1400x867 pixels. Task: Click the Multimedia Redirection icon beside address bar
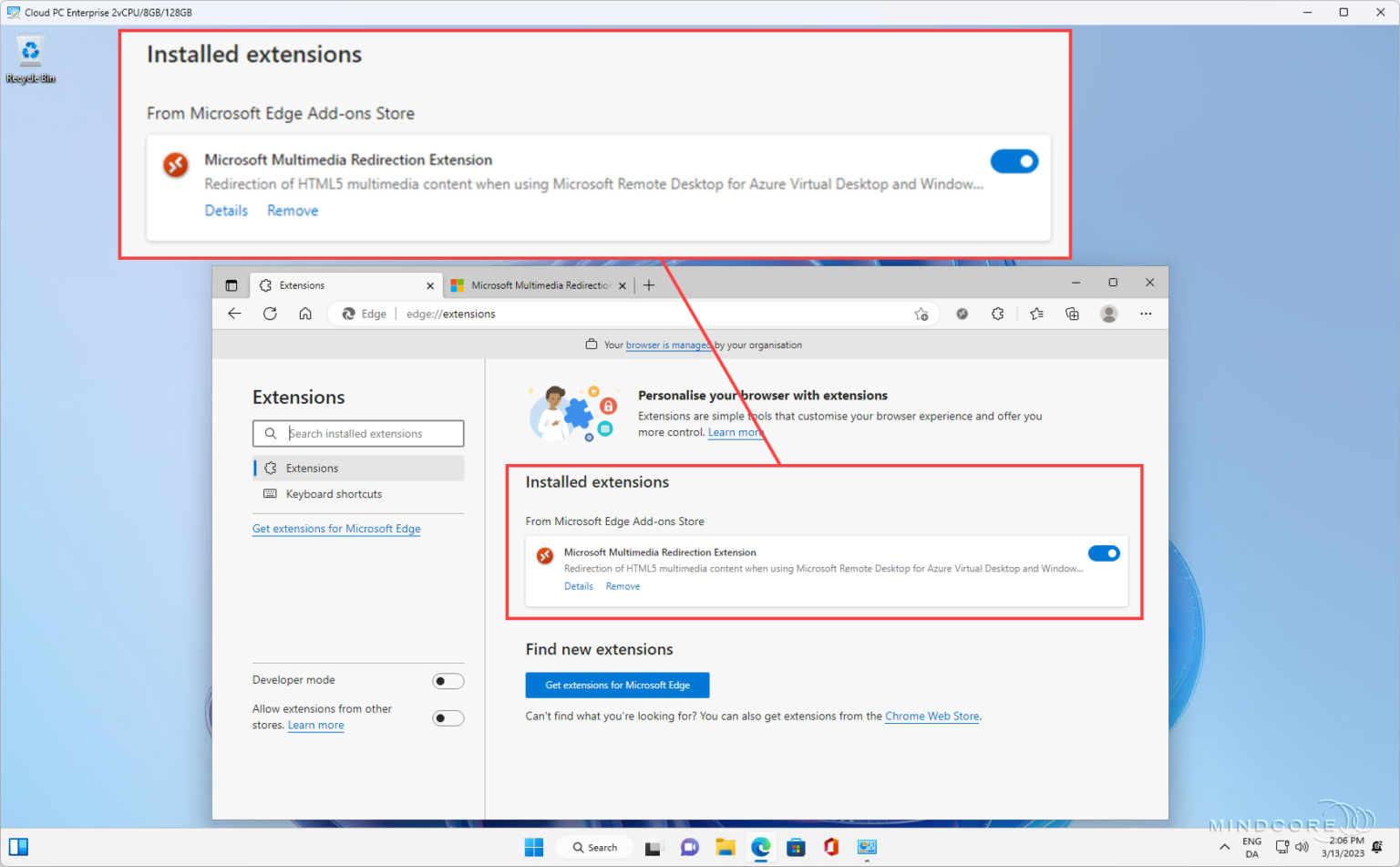(962, 314)
